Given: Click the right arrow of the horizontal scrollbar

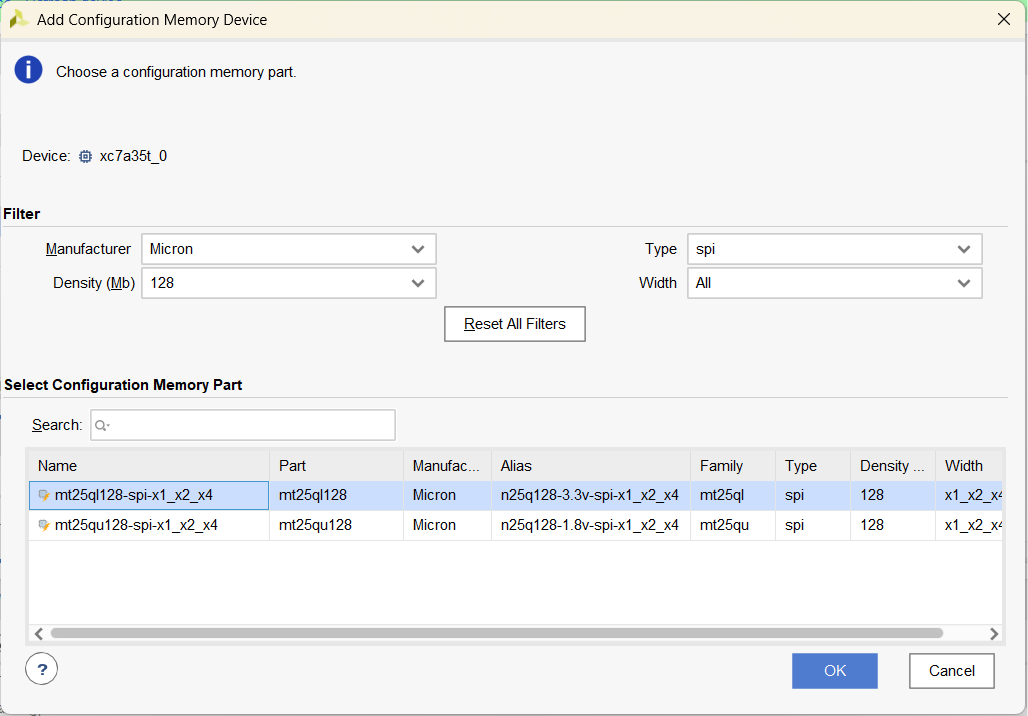Looking at the screenshot, I should coord(994,633).
